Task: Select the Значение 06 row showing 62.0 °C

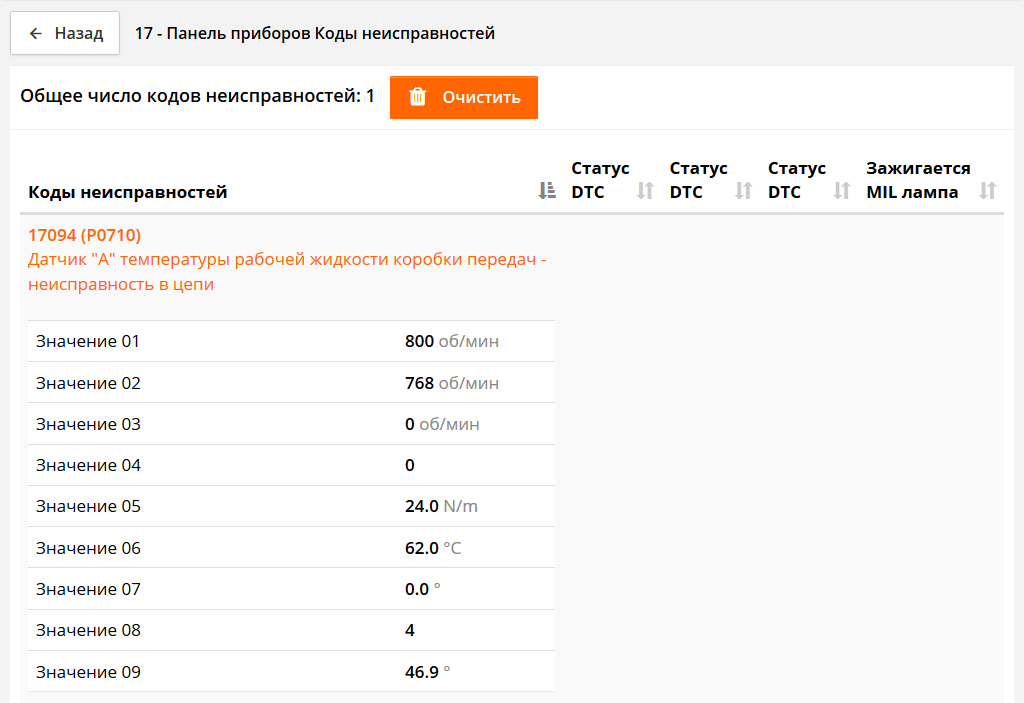Action: coord(290,548)
